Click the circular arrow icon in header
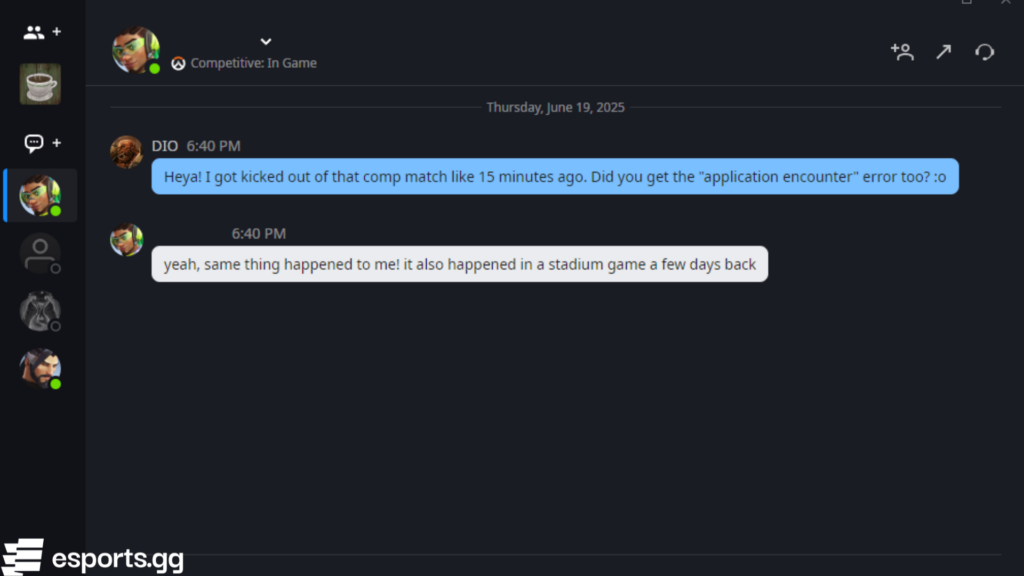 point(985,52)
